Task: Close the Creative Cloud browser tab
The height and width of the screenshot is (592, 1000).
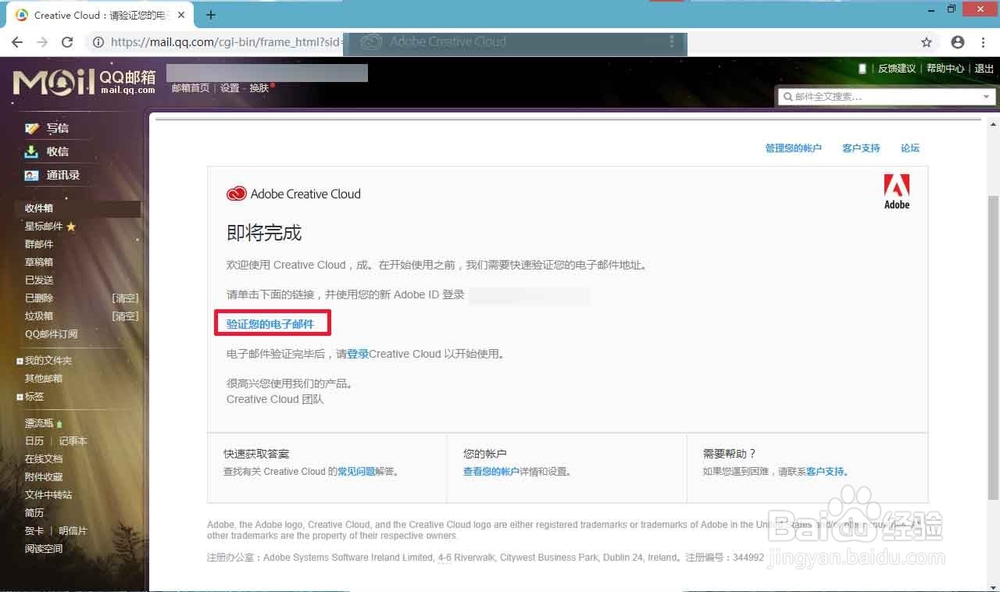Action: 181,15
